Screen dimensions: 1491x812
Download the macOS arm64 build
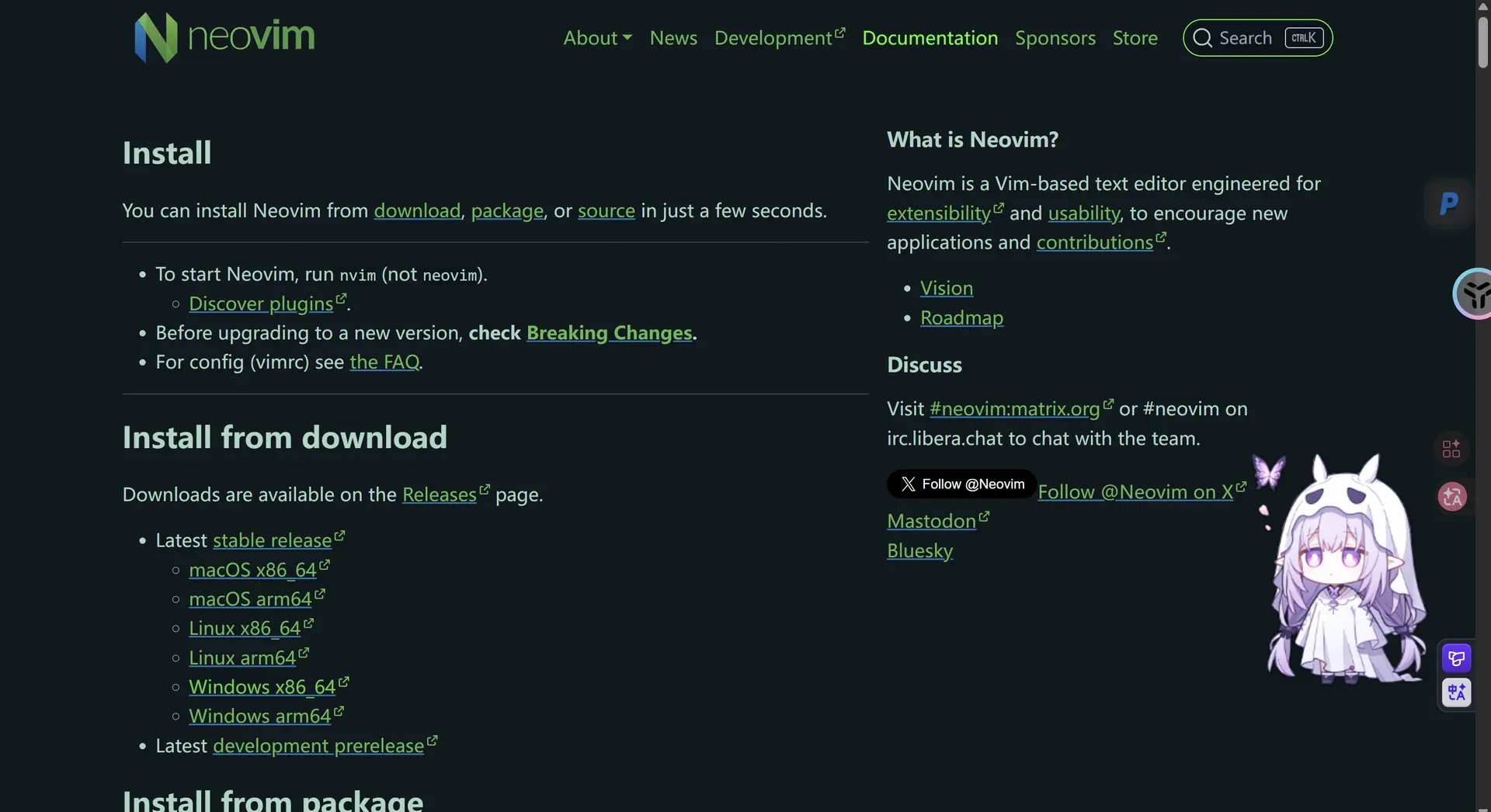(x=257, y=599)
